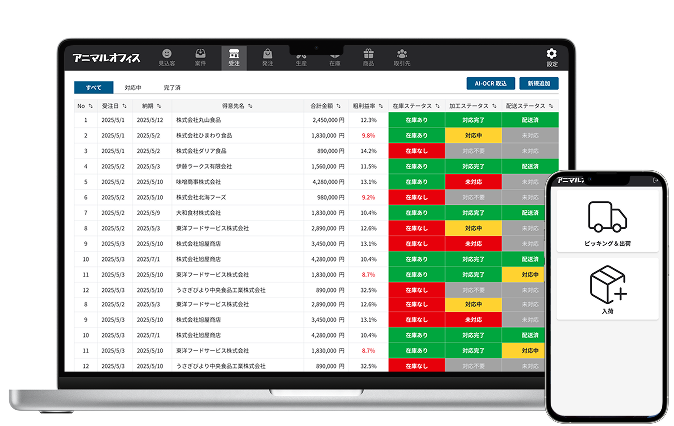The width and height of the screenshot is (674, 426).
Task: Open the 在庫 navigation item
Action: 335,61
